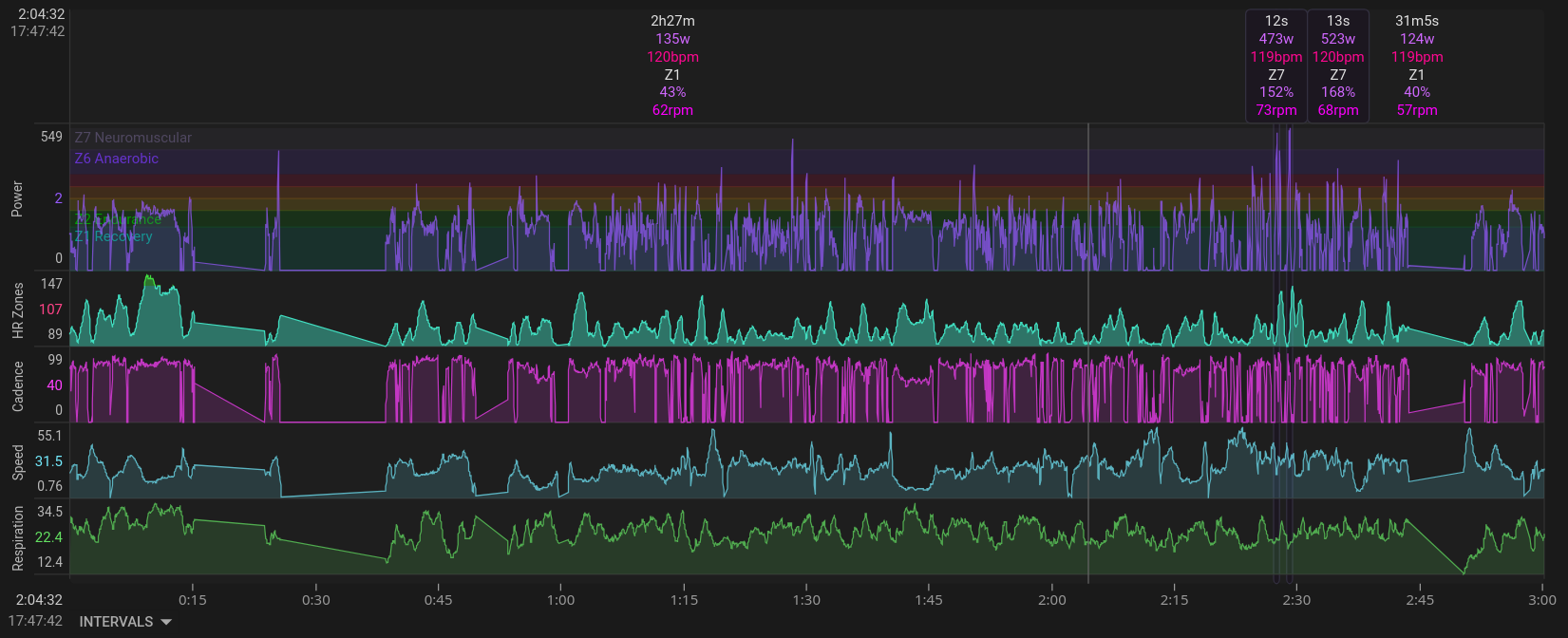Click the Speed track label
This screenshot has width=1568, height=638.
tap(17, 461)
